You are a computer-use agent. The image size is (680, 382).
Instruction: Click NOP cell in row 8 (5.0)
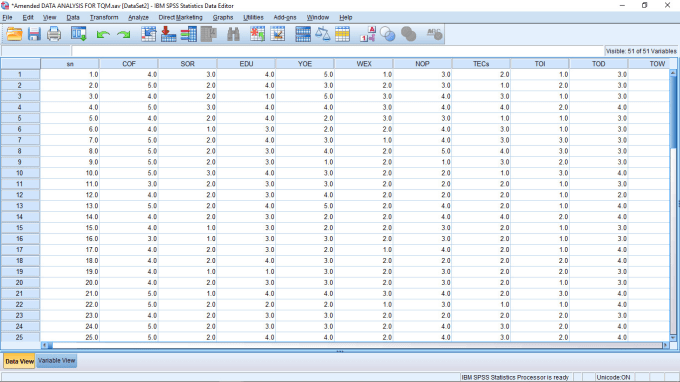[x=422, y=151]
